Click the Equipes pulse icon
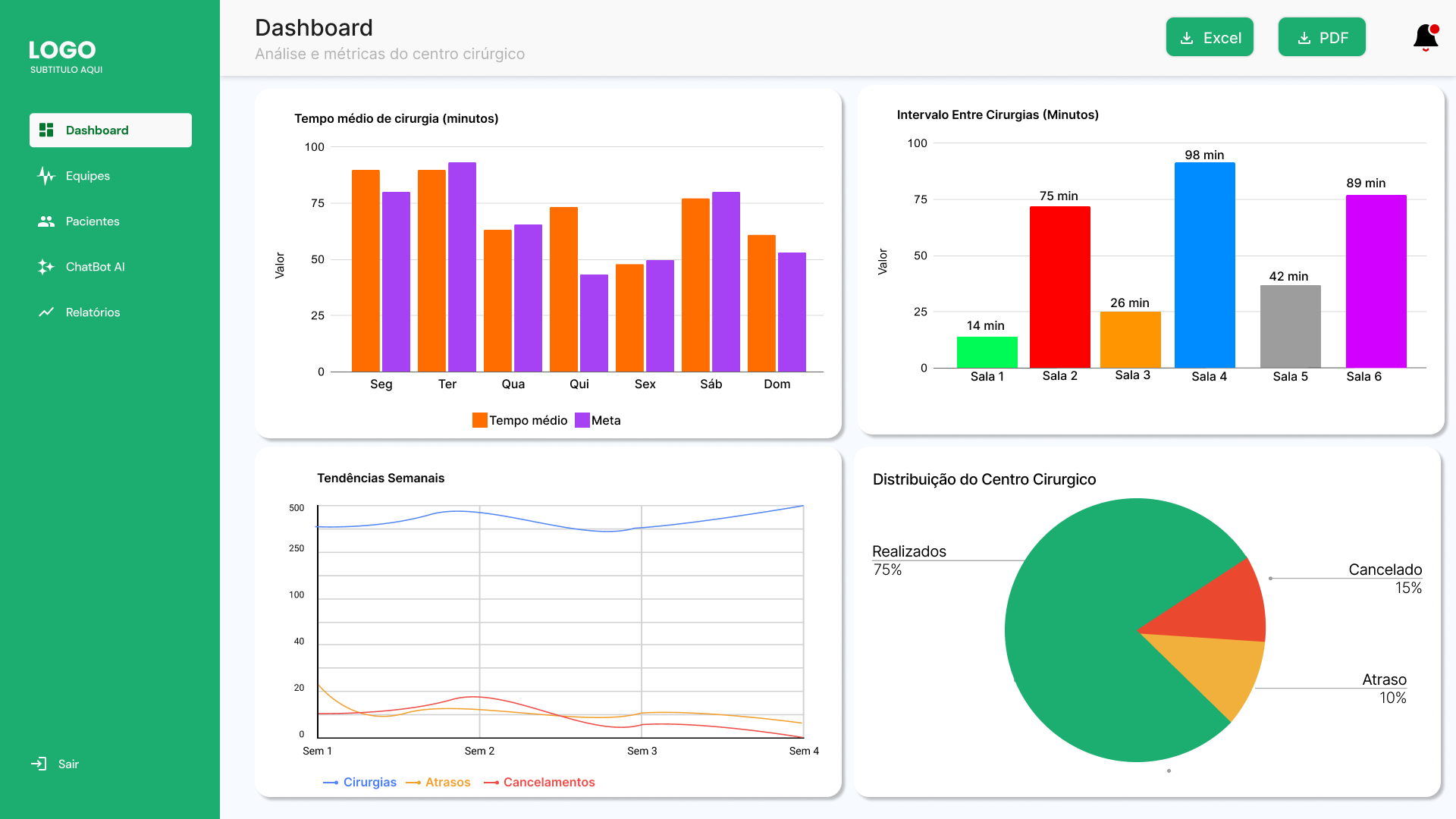The height and width of the screenshot is (819, 1456). (x=46, y=176)
